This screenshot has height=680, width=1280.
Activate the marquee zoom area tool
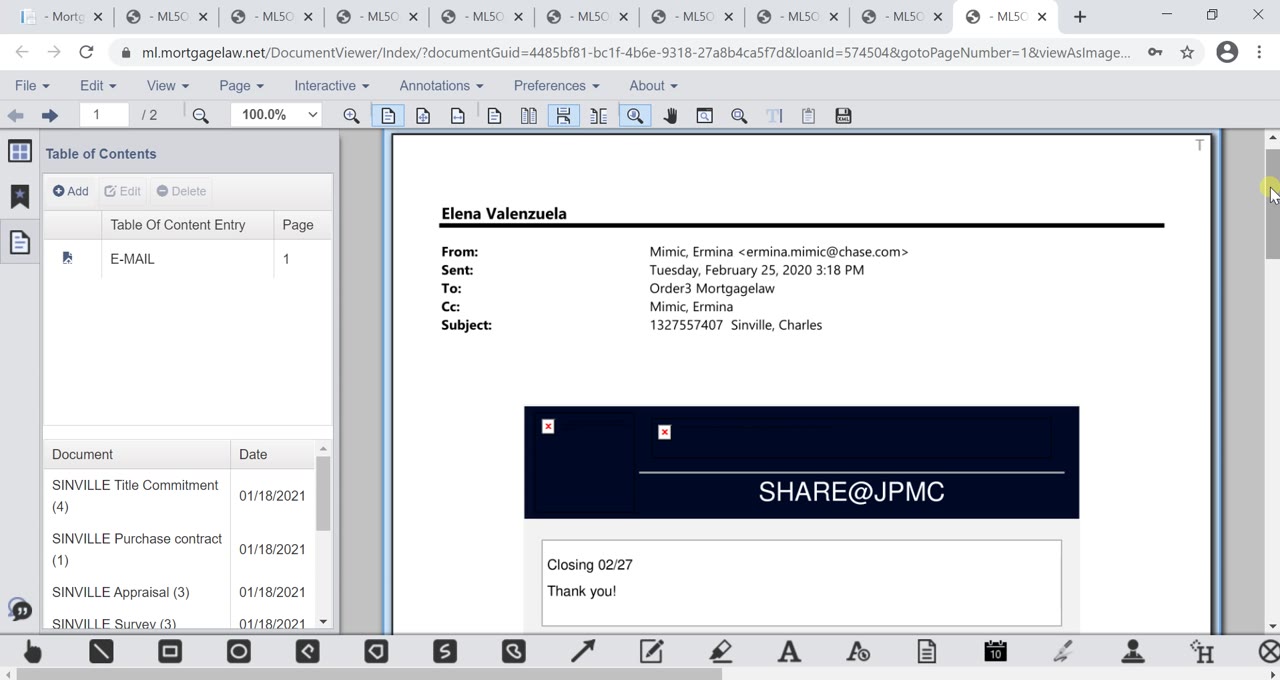(x=704, y=116)
